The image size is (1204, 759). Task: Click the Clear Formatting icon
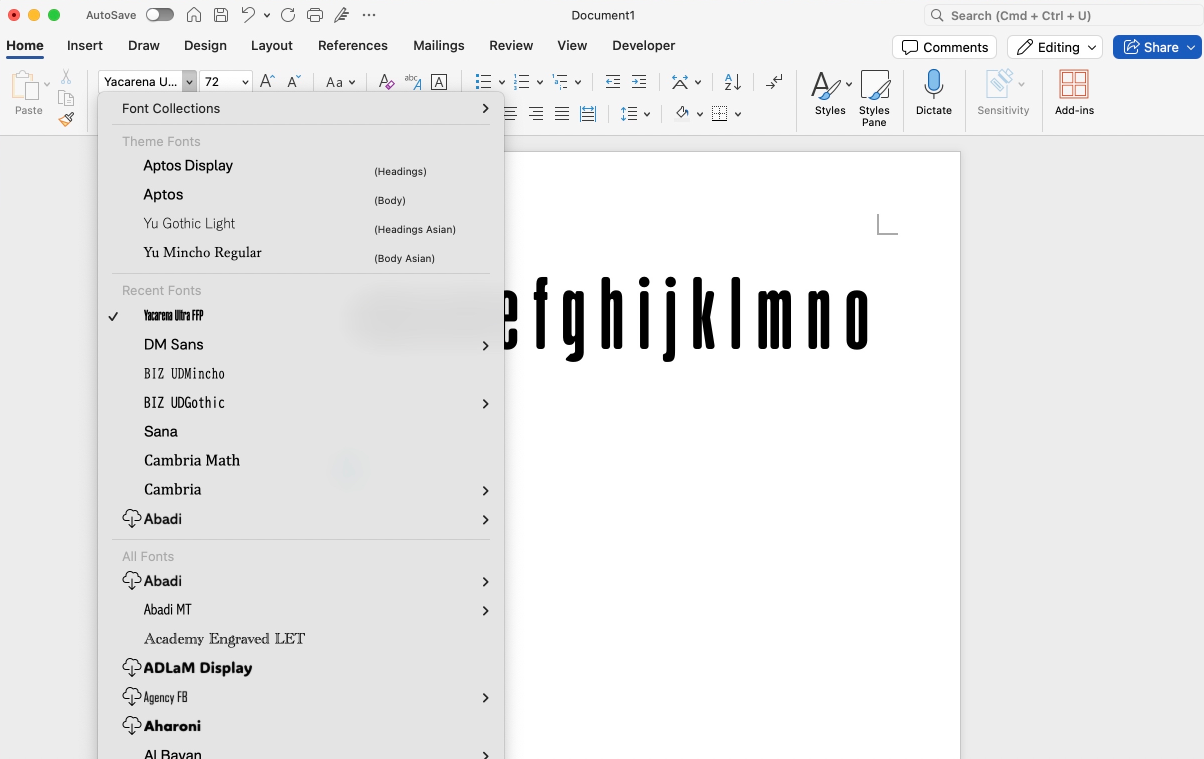(386, 83)
